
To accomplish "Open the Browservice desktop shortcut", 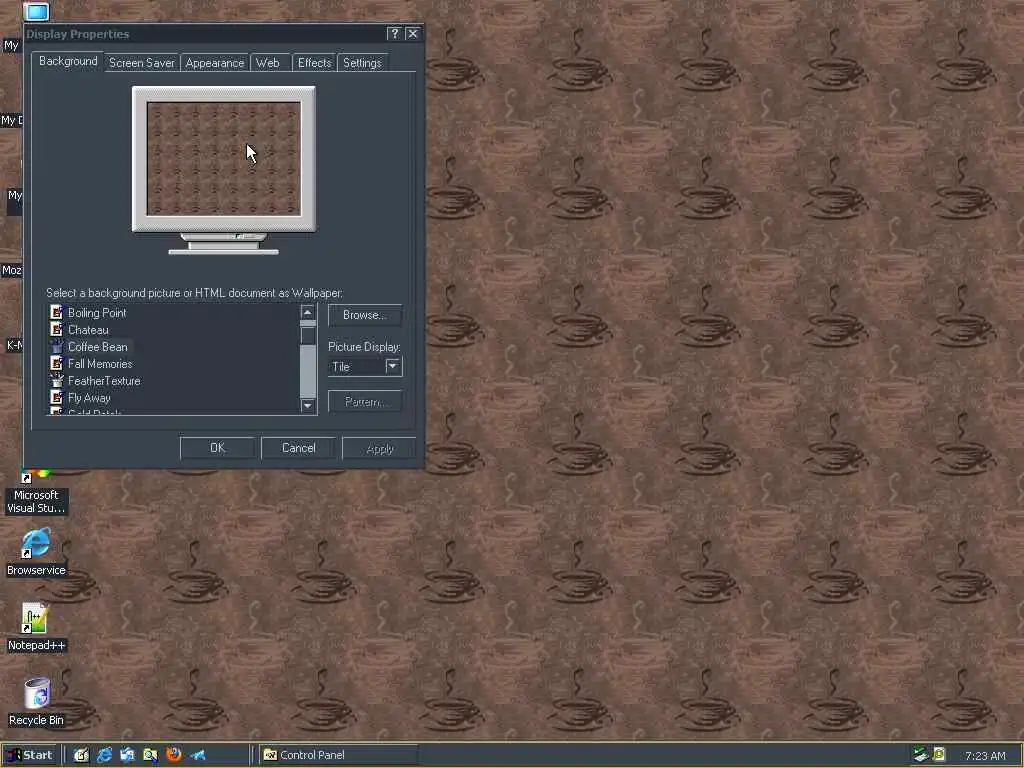I will [36, 552].
